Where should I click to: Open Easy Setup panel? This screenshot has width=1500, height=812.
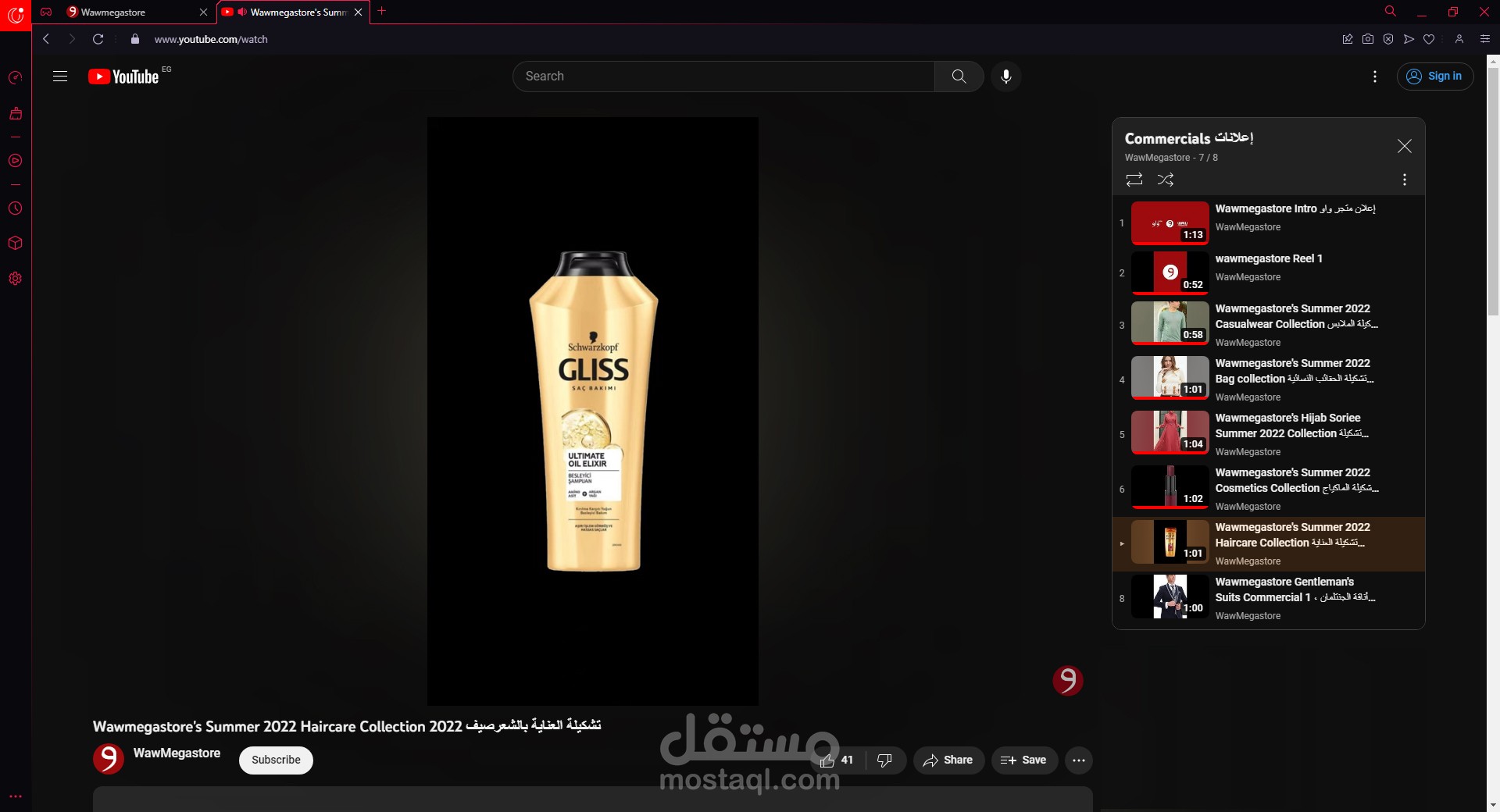(x=1485, y=39)
